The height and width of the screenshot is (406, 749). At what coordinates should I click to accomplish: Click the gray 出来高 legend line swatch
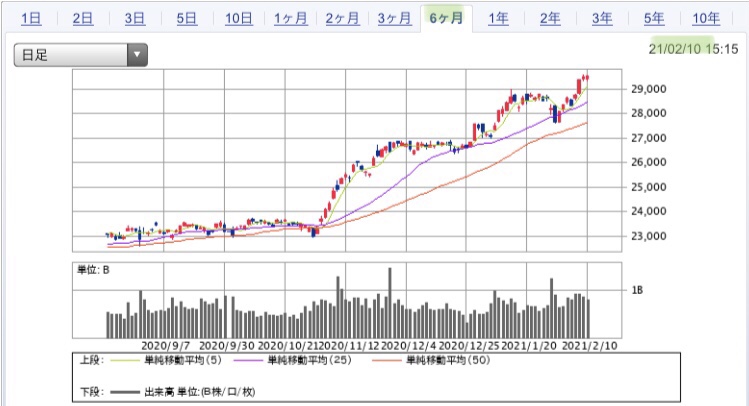click(x=126, y=393)
